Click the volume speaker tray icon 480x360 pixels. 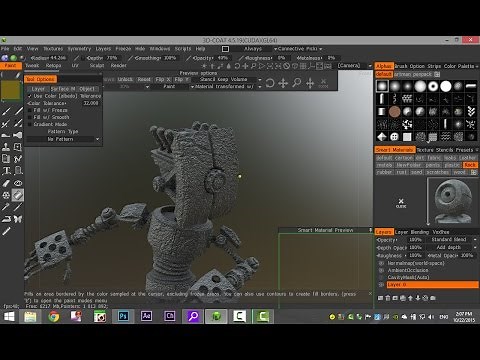click(431, 317)
